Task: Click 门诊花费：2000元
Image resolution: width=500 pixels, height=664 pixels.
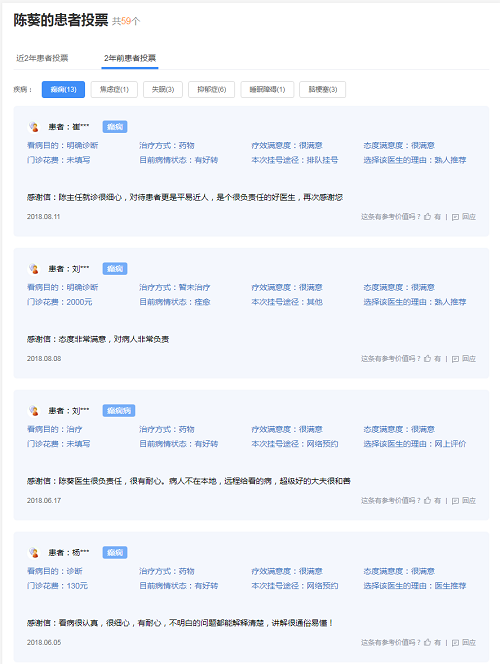Action: pyautogui.click(x=60, y=302)
